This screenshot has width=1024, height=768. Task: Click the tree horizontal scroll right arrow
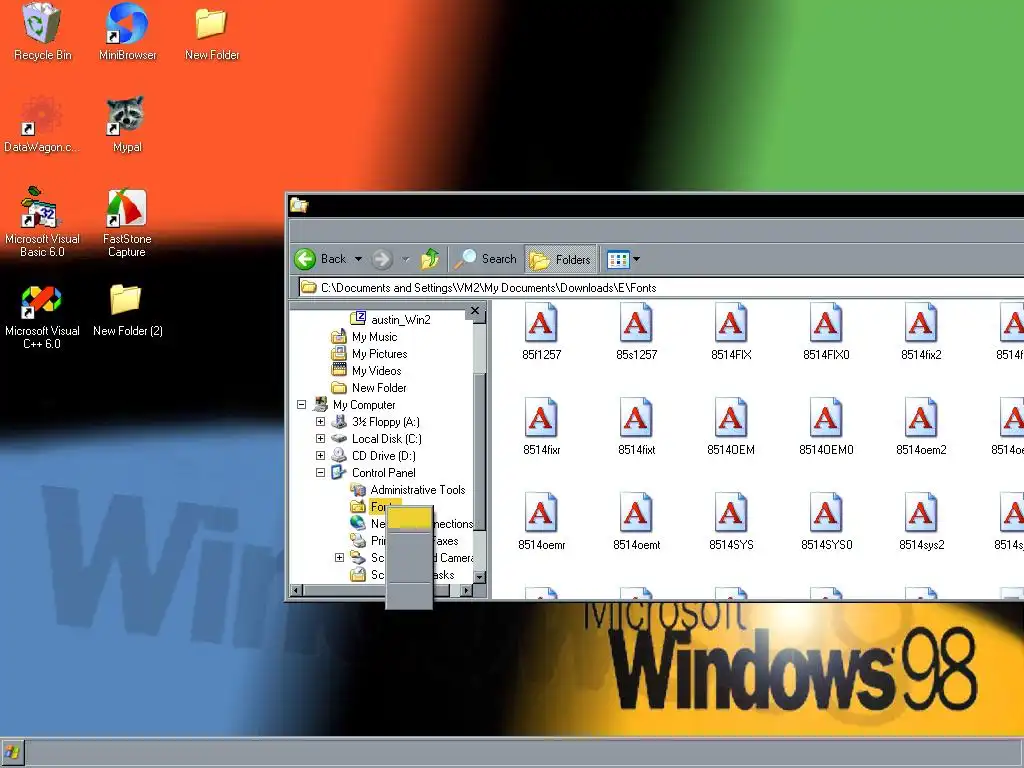tap(466, 590)
